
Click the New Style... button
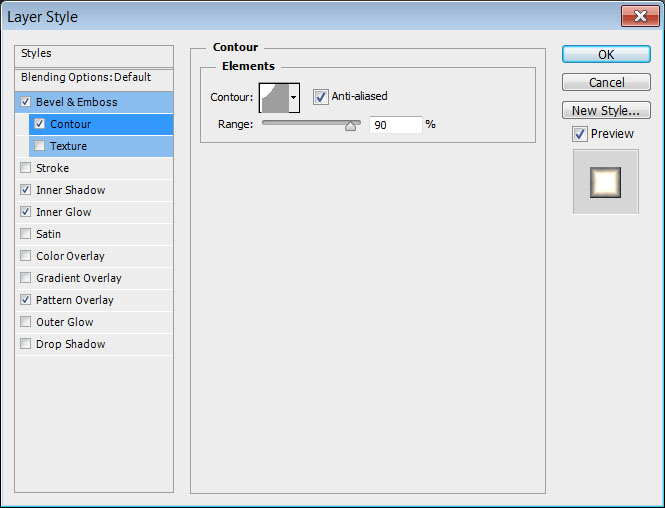pos(606,110)
